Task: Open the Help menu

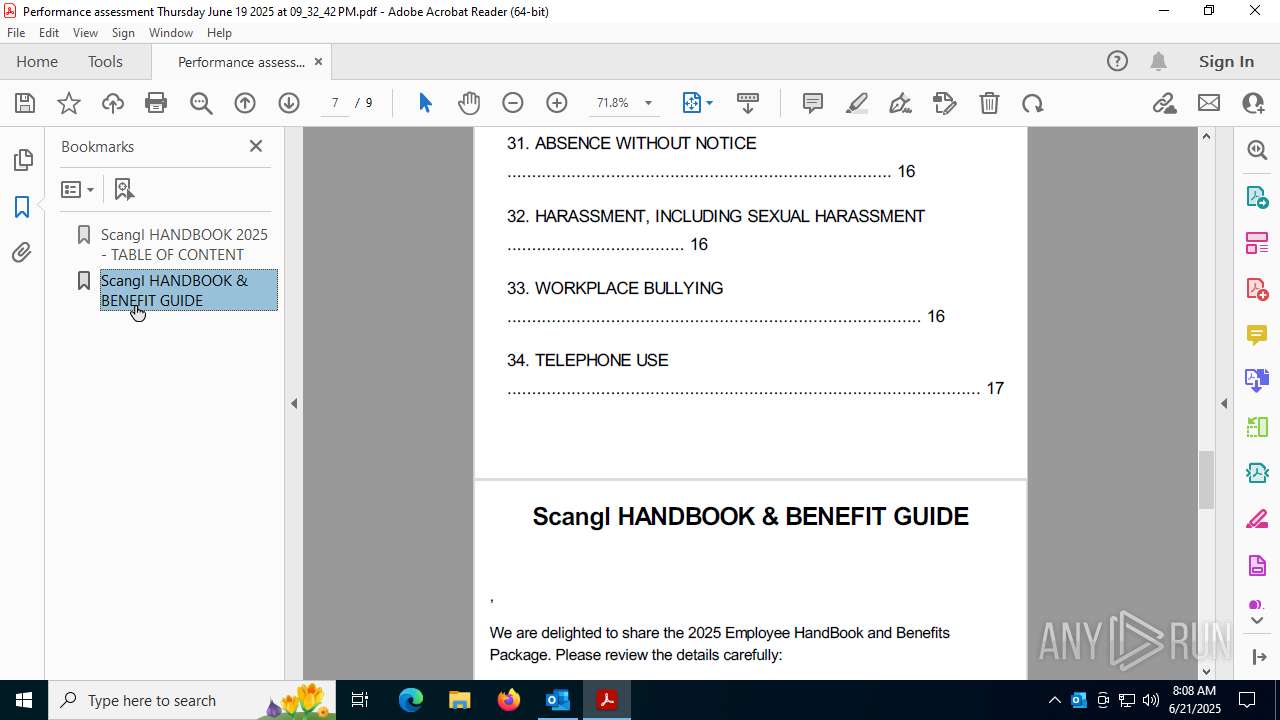Action: (x=219, y=33)
